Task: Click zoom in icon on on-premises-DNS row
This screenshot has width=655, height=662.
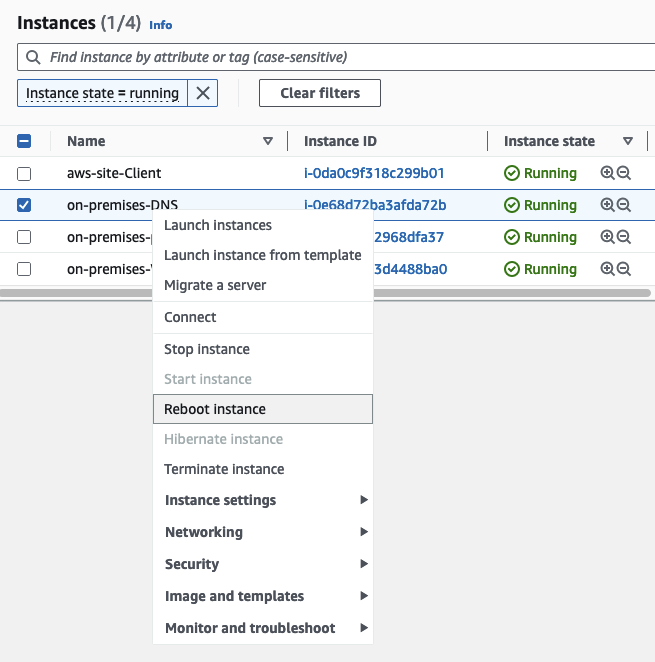Action: [607, 205]
